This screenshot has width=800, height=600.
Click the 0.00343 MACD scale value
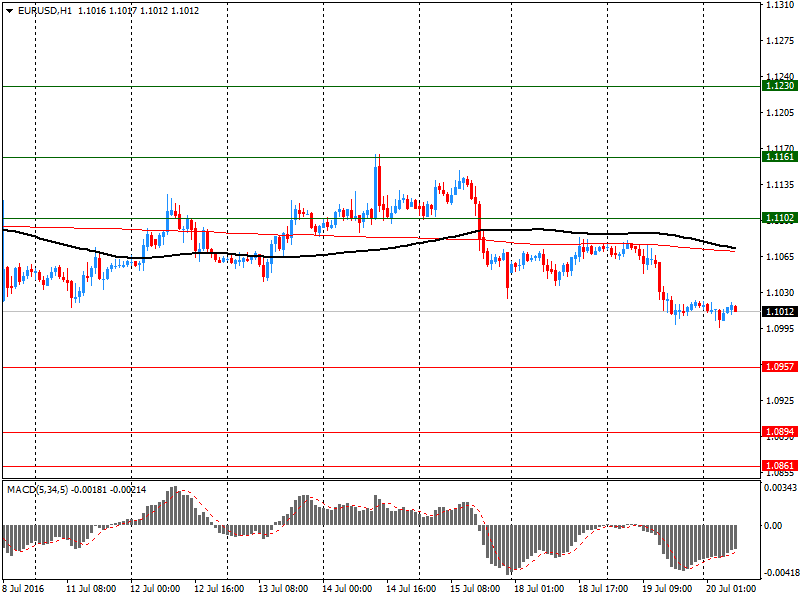coord(780,488)
